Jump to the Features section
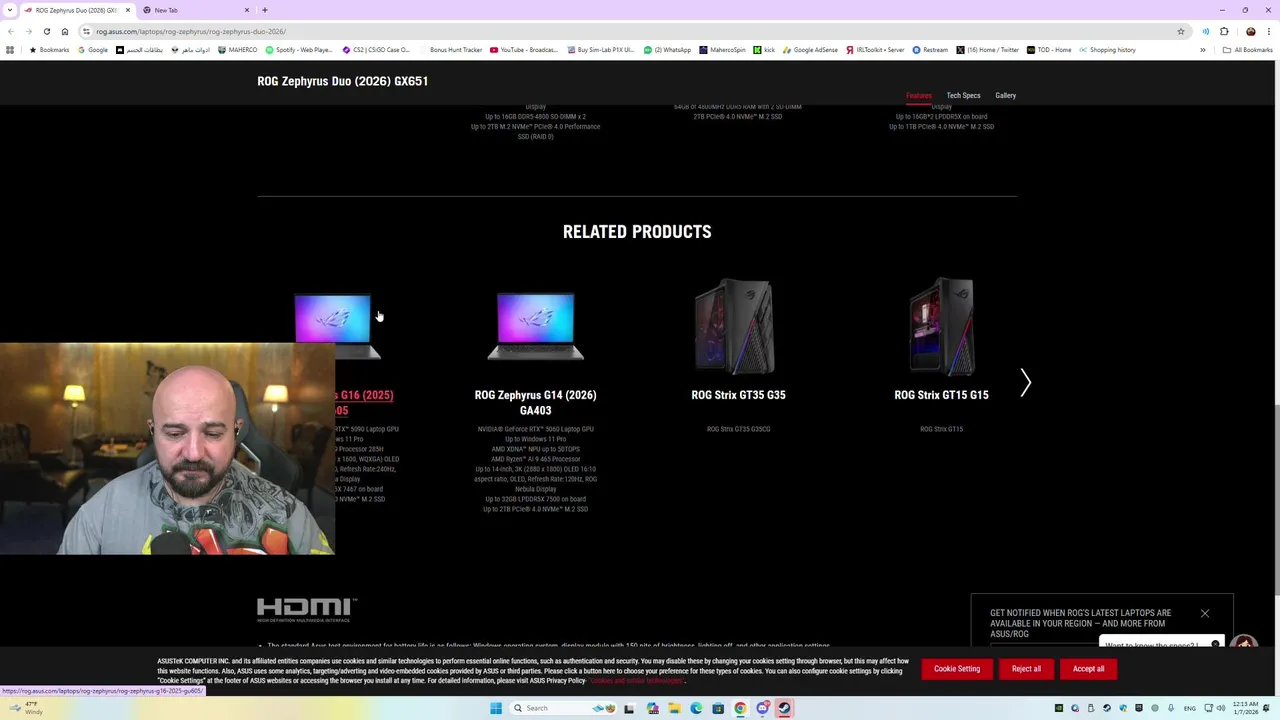1280x720 pixels. [919, 95]
